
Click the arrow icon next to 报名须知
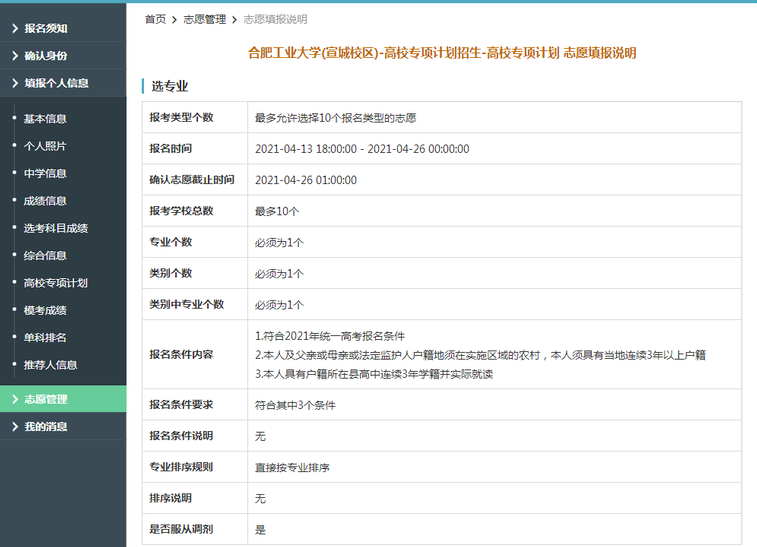pyautogui.click(x=14, y=28)
